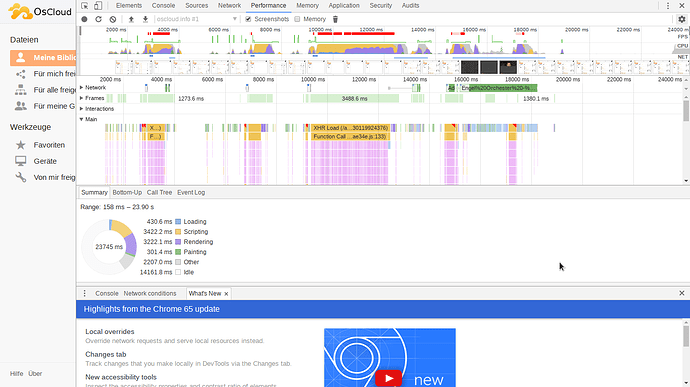Toggle device toolbar icon
The image size is (690, 387).
click(x=98, y=6)
